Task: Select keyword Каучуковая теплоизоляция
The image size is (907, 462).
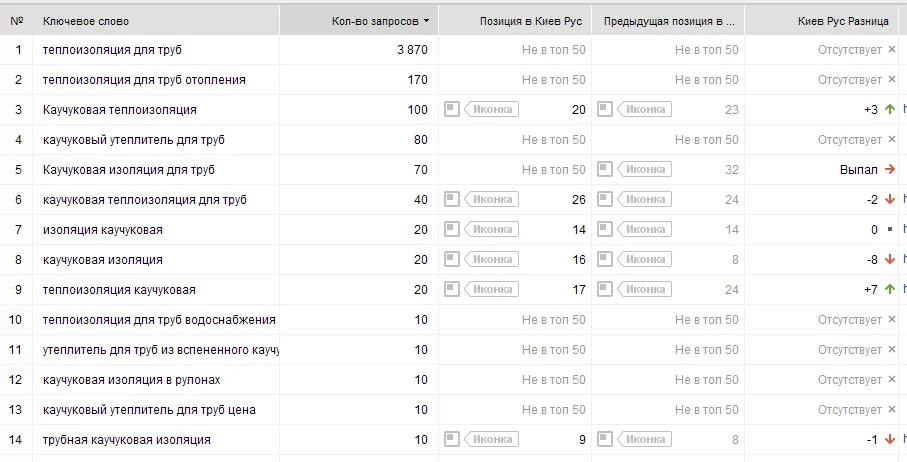Action: 120,110
